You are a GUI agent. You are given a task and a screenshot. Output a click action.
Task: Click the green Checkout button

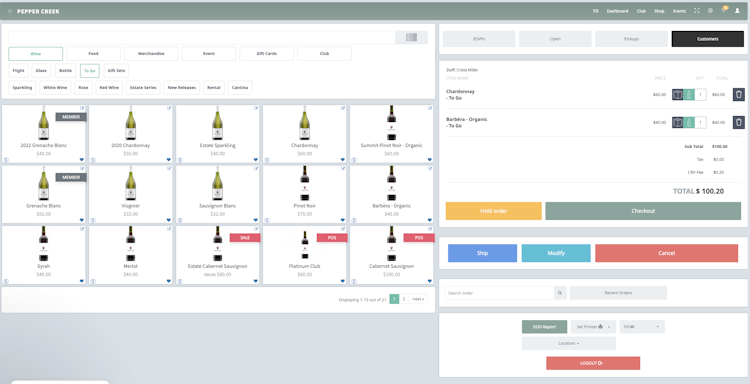pos(643,211)
